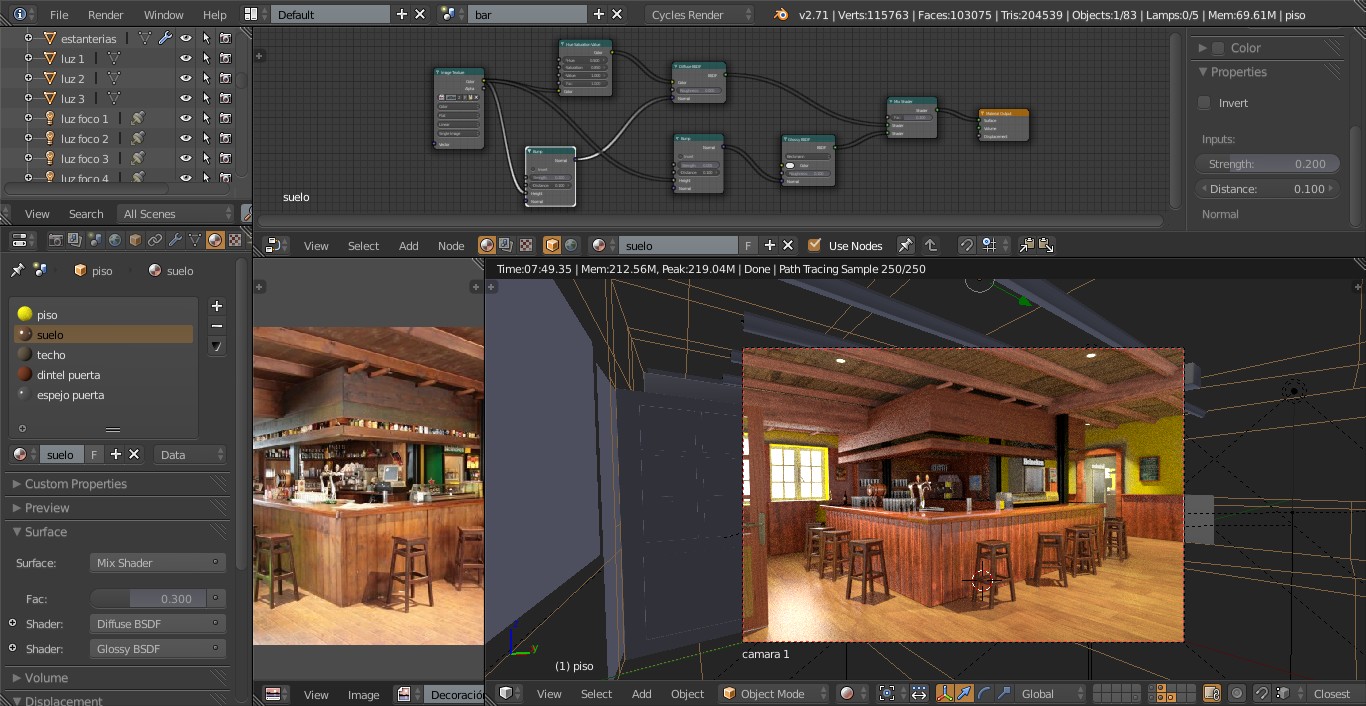Open the Texture properties checker tab
The width and height of the screenshot is (1366, 706).
pos(235,240)
